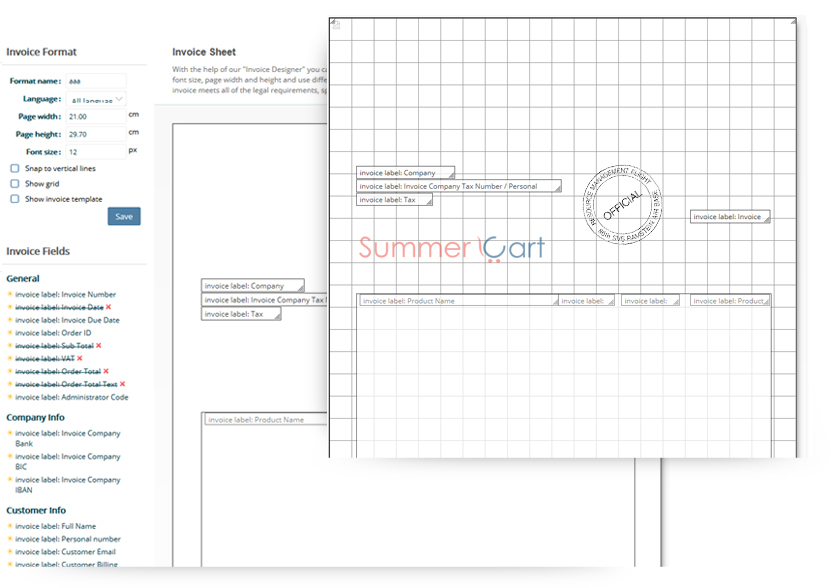Select the Personal number customer field

point(68,539)
